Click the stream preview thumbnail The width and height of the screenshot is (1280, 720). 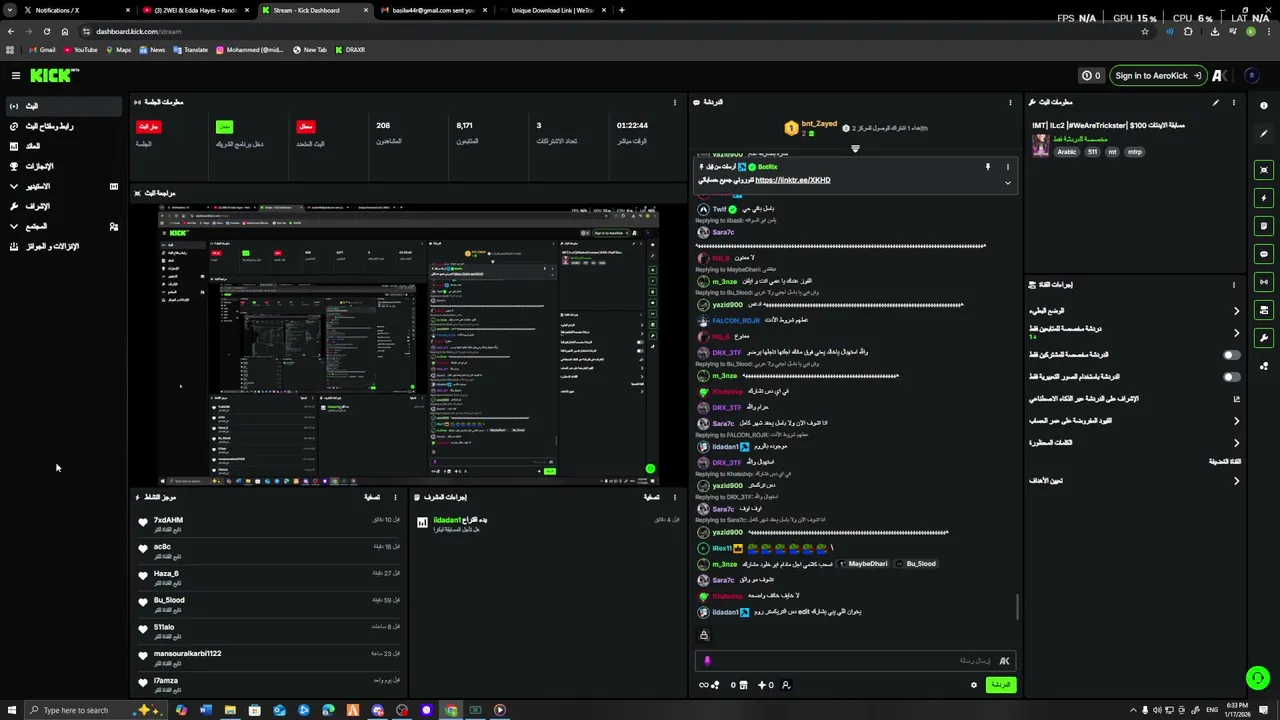408,345
